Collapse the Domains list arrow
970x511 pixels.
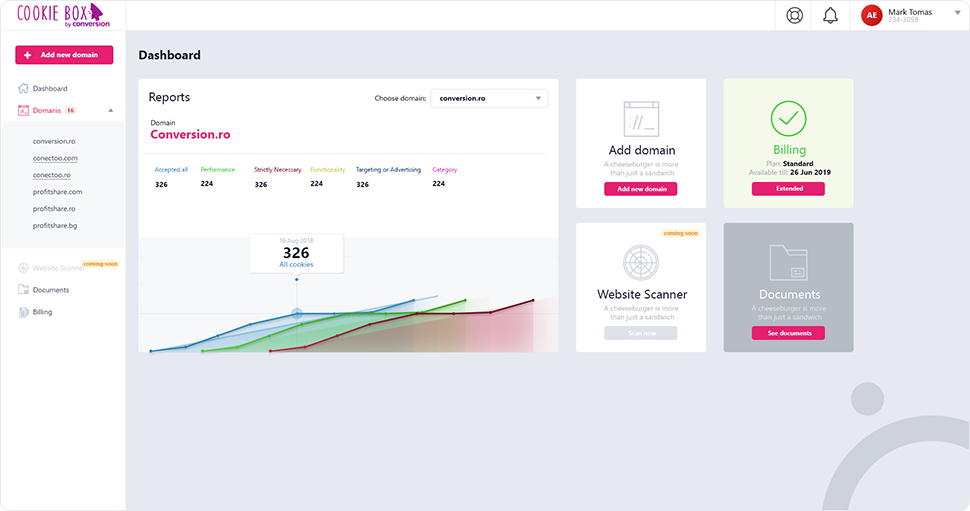pos(111,111)
